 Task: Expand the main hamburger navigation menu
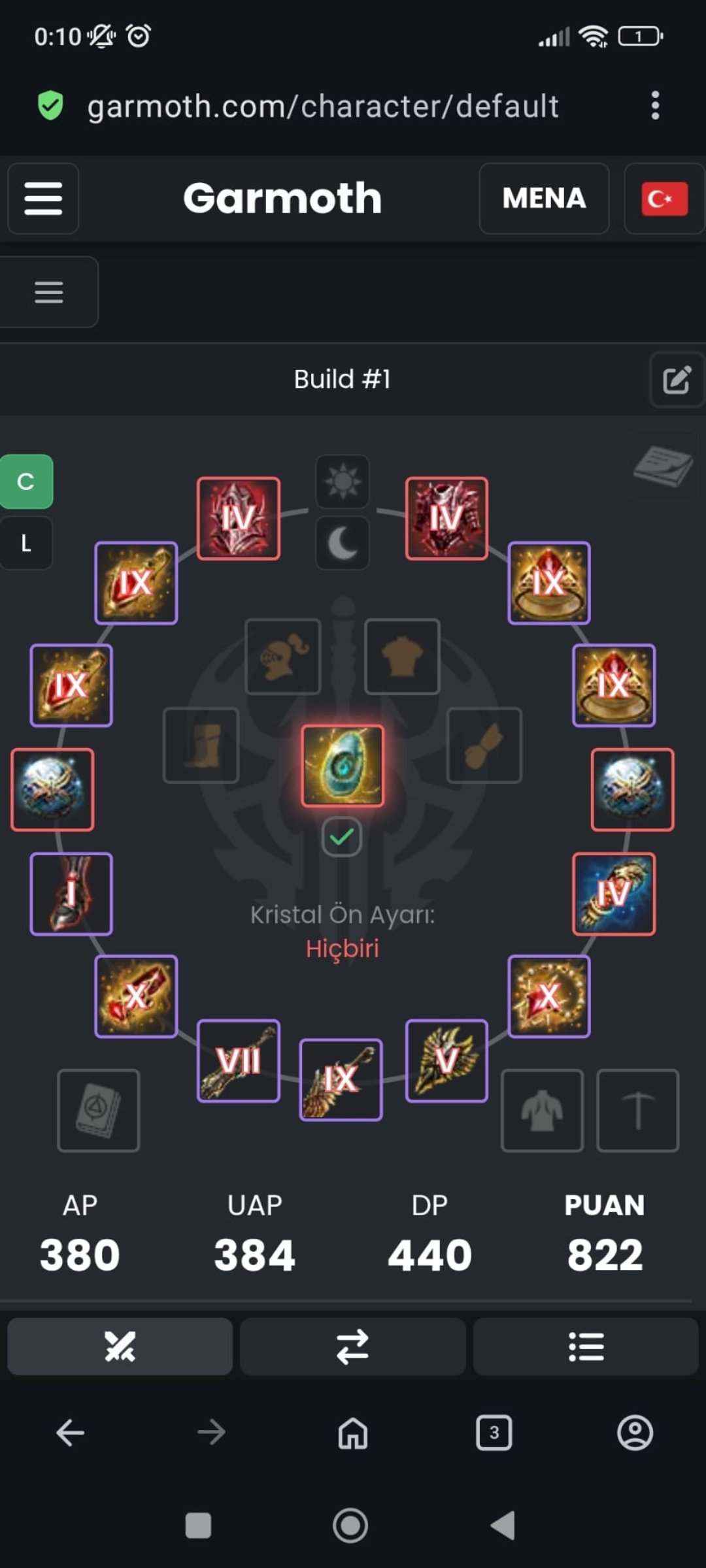(x=43, y=199)
